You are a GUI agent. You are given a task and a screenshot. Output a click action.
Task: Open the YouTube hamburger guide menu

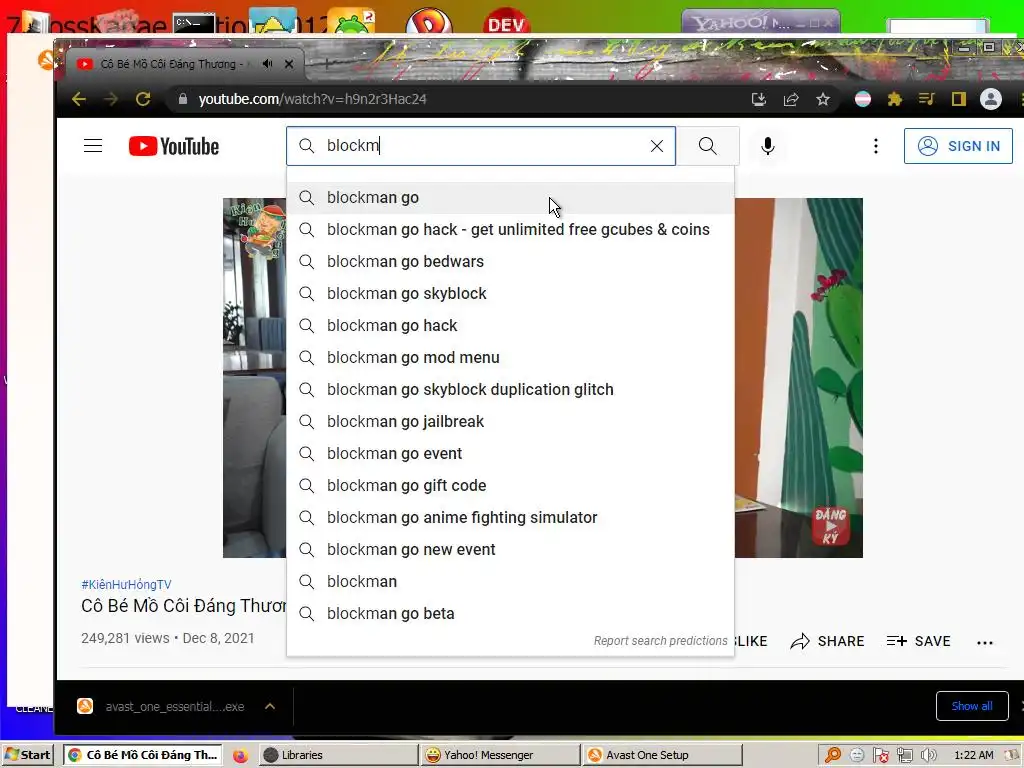click(93, 146)
